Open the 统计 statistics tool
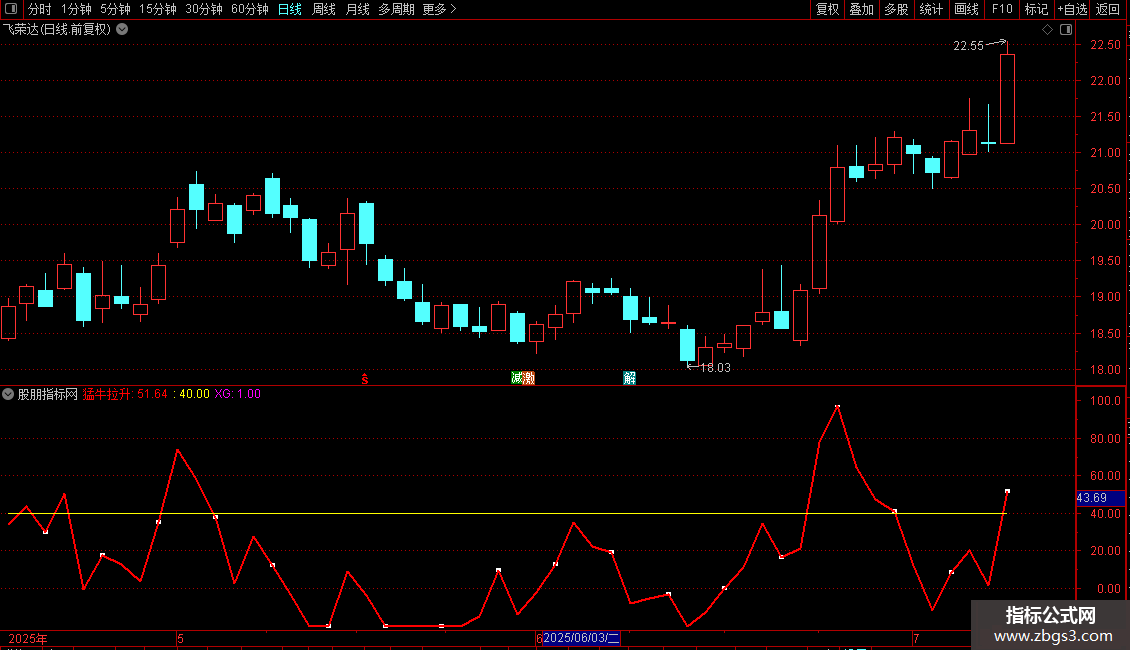This screenshot has height=650, width=1130. point(930,9)
